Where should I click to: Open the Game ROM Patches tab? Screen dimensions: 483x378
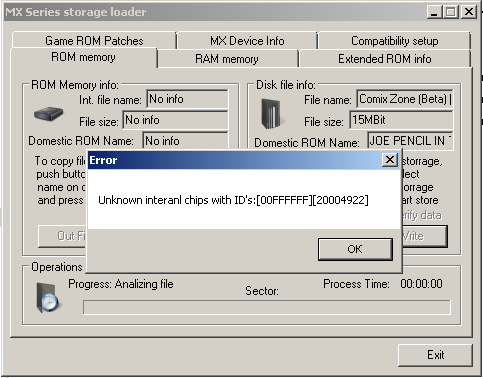pos(94,41)
